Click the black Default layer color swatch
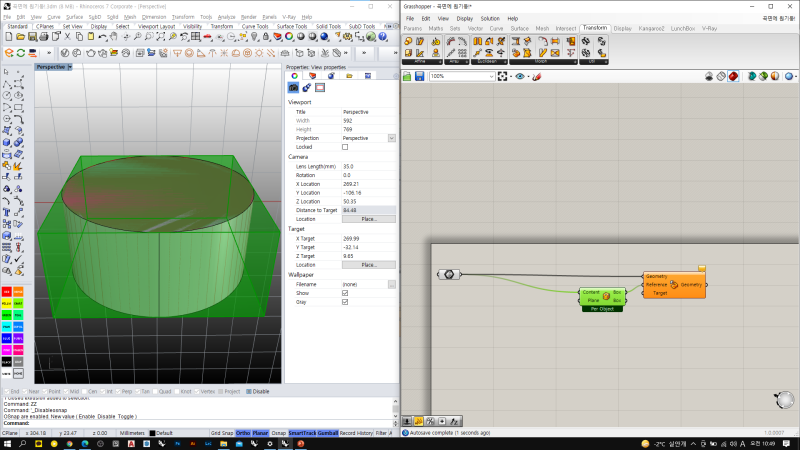 pyautogui.click(x=152, y=433)
